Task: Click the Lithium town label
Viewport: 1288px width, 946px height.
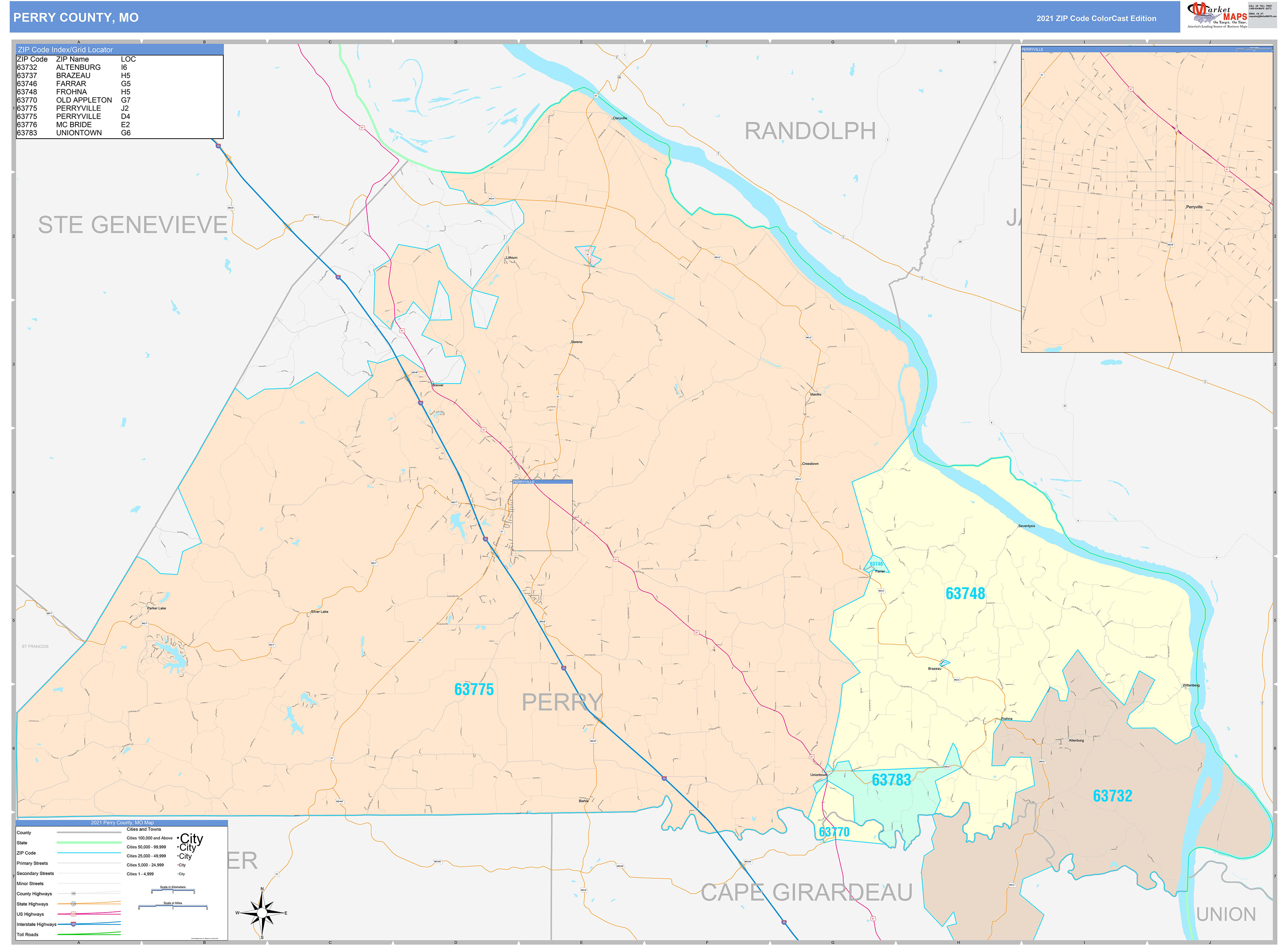Action: point(511,258)
